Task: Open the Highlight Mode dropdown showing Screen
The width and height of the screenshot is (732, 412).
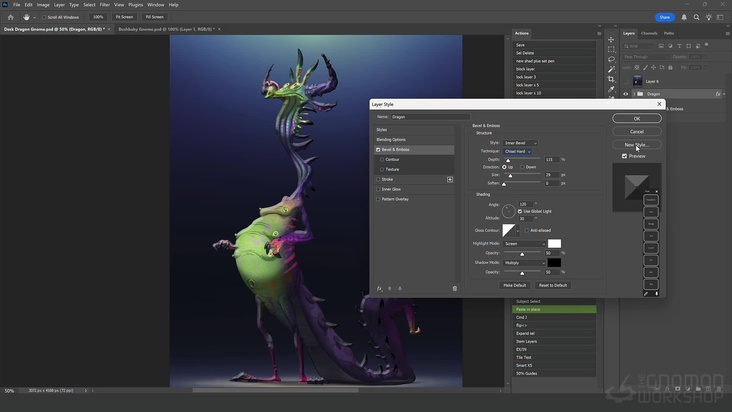Action: pos(524,244)
